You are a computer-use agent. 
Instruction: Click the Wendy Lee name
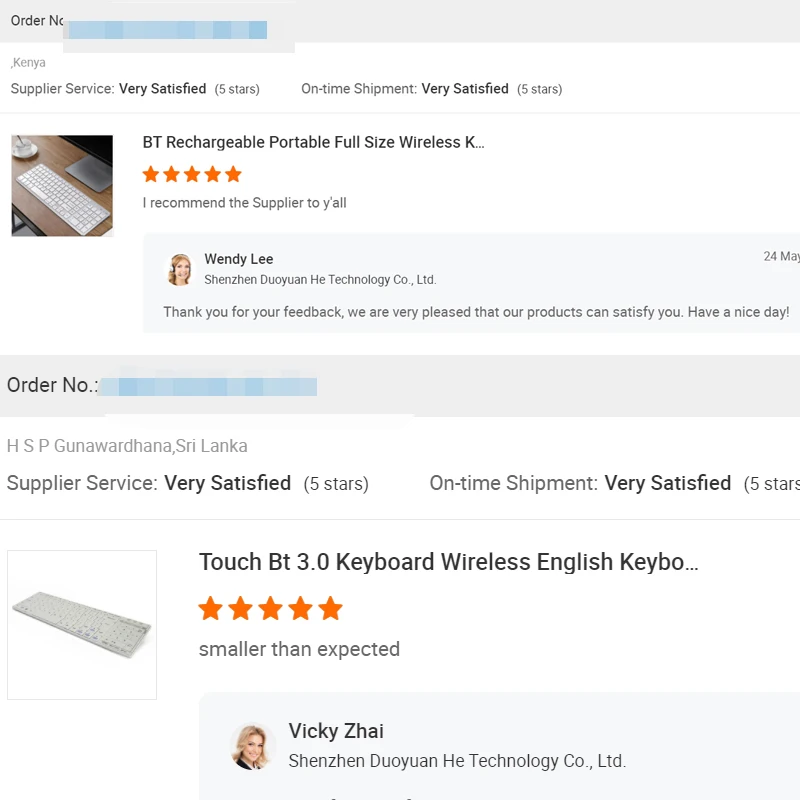click(x=238, y=259)
